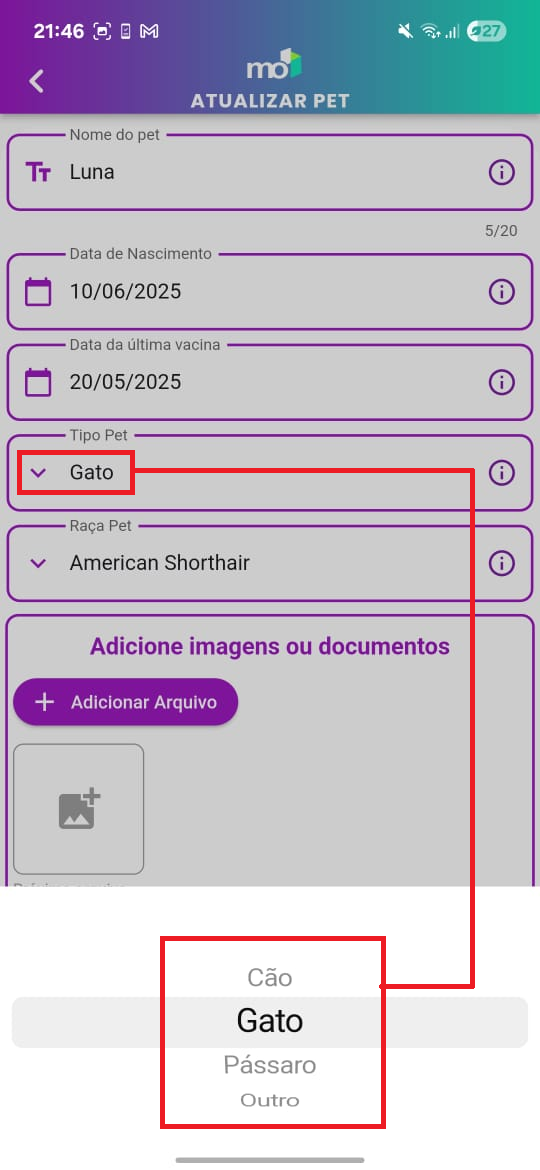Open info for Nome do pet field
Image resolution: width=540 pixels, height=1170 pixels.
click(501, 172)
